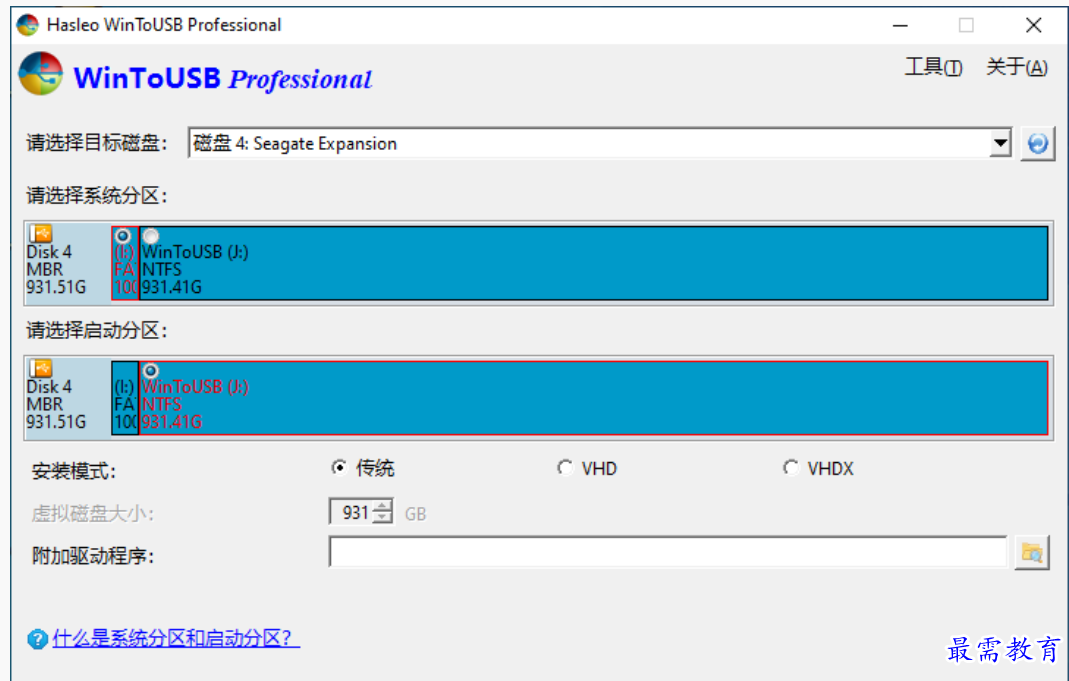Open the 工具(T) menu
Viewport: 1069px width, 681px height.
coord(933,67)
